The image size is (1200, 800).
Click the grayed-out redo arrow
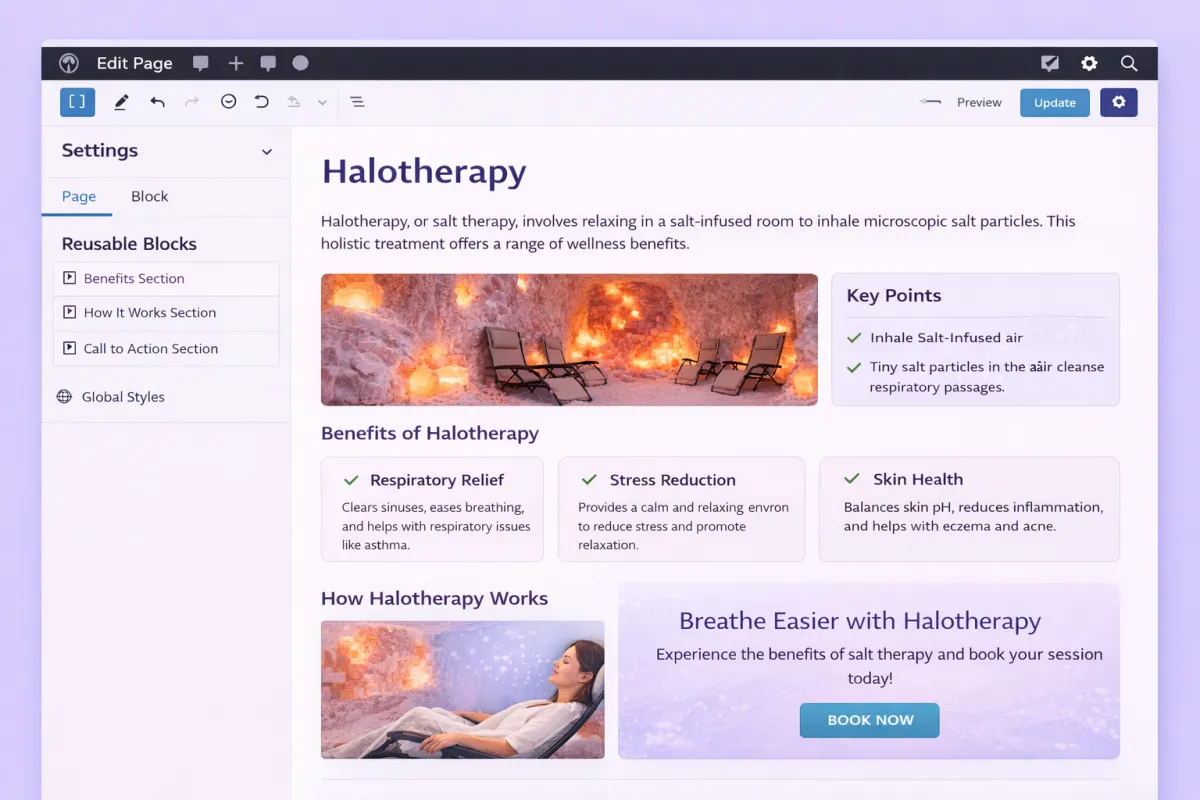192,102
